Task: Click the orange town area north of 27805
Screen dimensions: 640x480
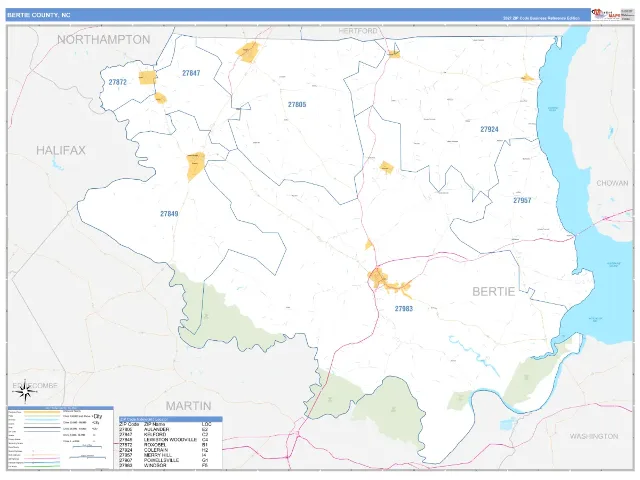Action: pyautogui.click(x=248, y=52)
